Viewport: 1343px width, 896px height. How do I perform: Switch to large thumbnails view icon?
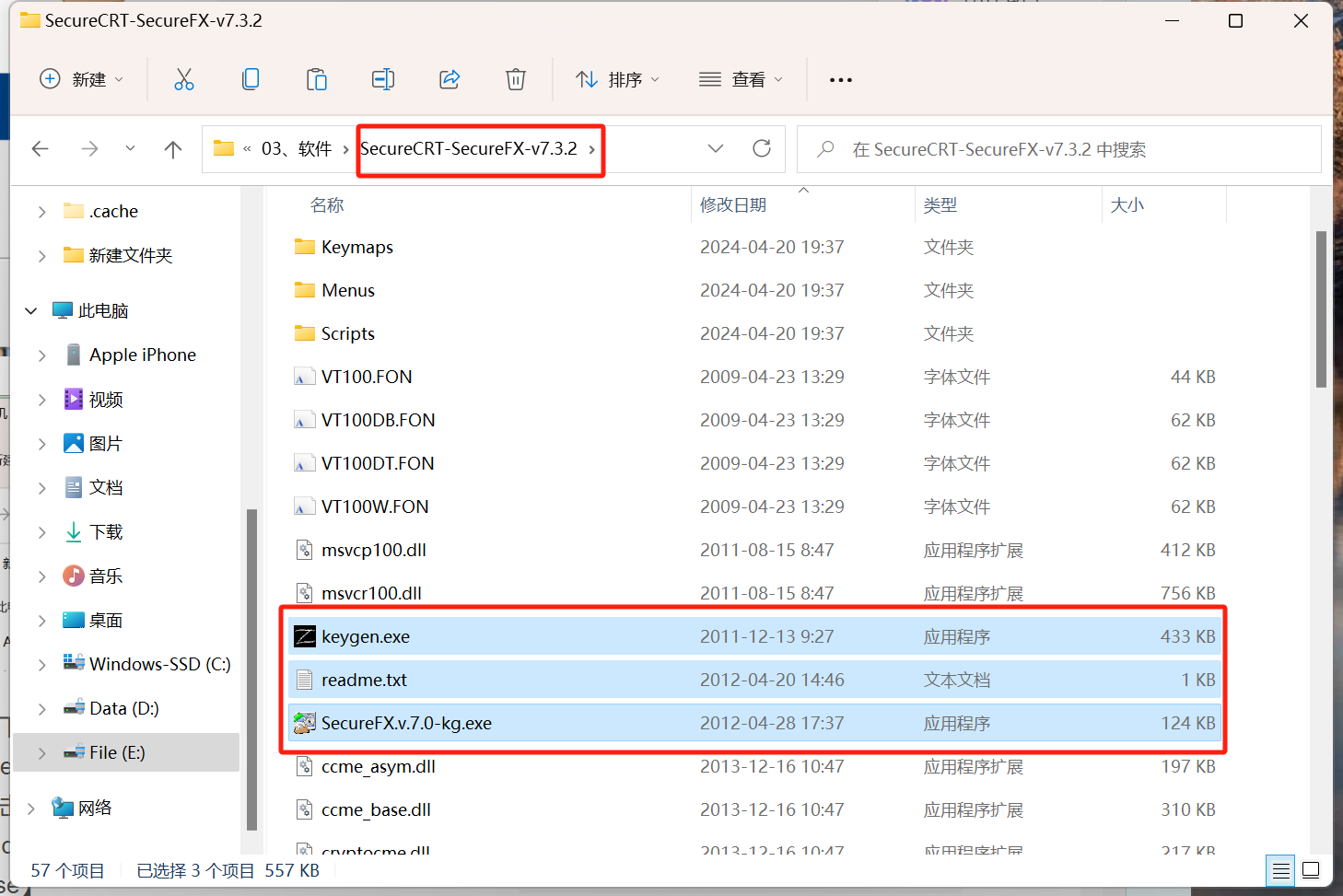[1312, 870]
